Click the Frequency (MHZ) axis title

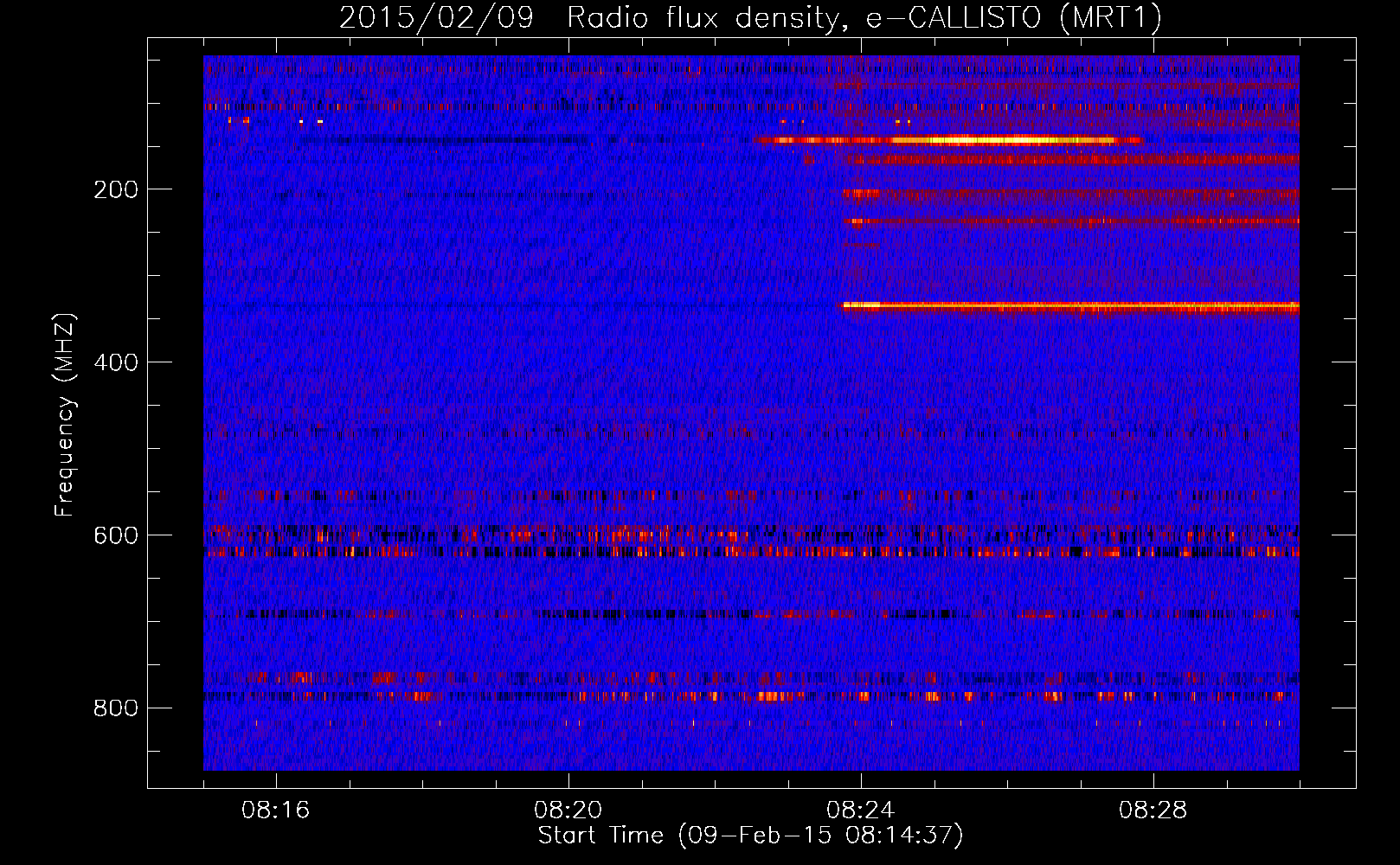pos(65,414)
